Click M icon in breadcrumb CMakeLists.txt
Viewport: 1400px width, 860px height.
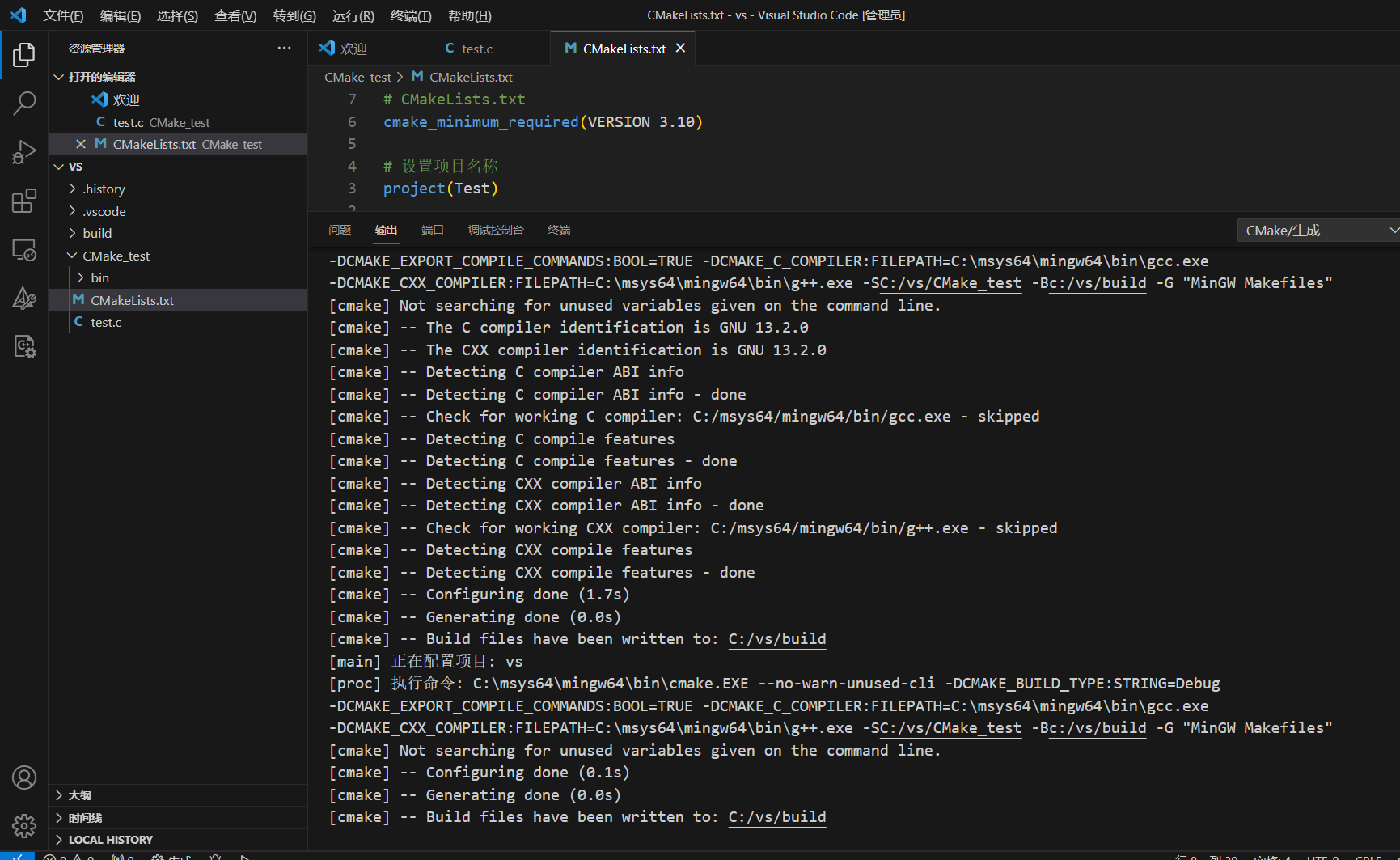coord(417,77)
